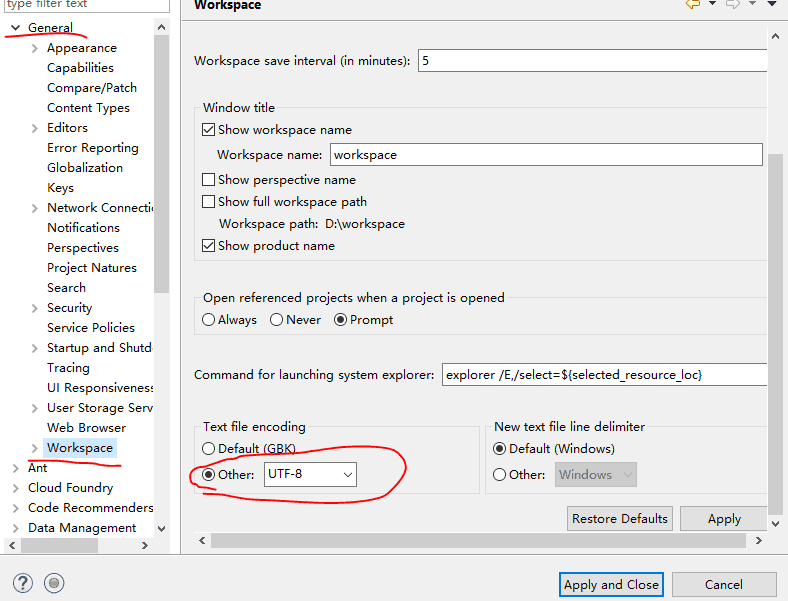Uncheck the Show product name checkbox
788x601 pixels.
[x=209, y=246]
